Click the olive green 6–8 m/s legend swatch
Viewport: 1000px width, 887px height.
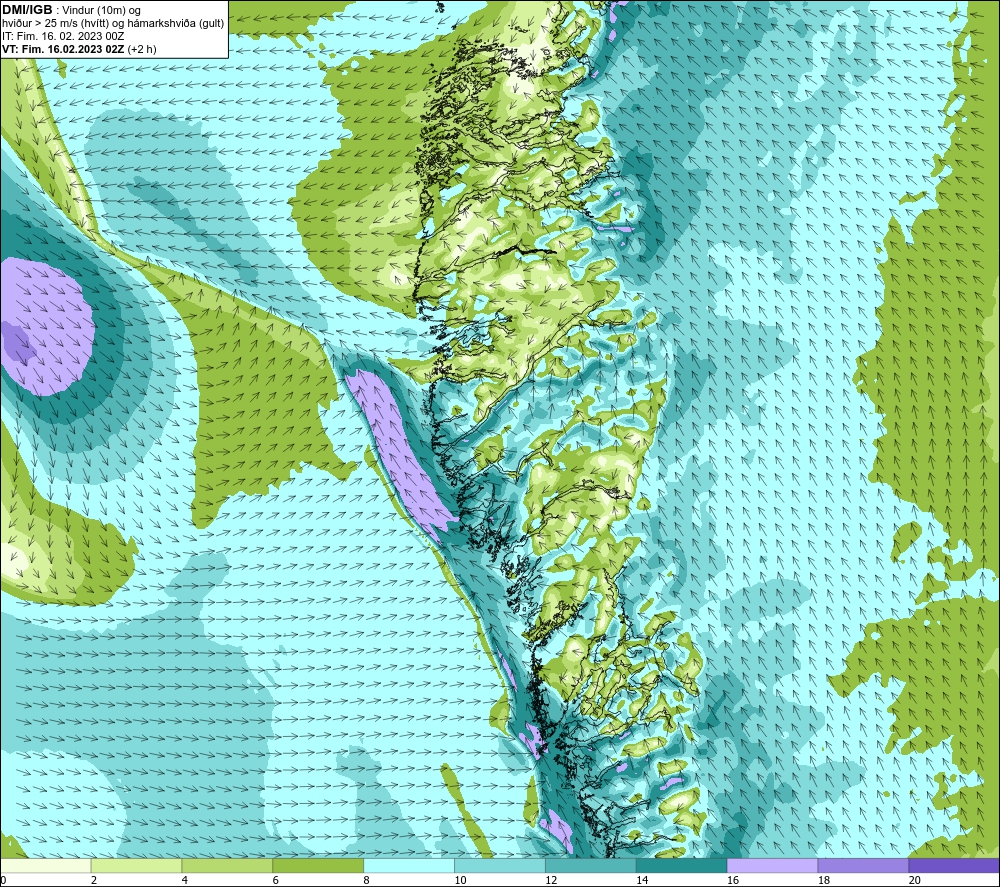click(318, 865)
